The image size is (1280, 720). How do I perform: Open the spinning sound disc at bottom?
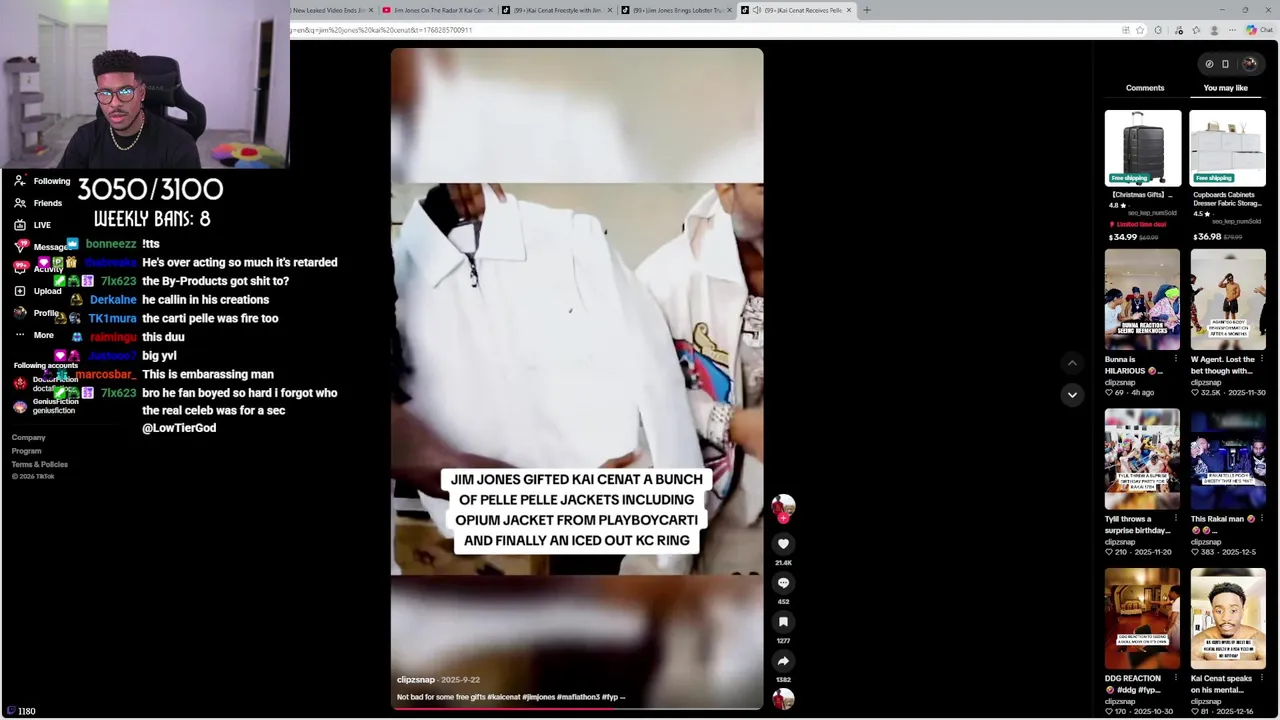click(783, 698)
